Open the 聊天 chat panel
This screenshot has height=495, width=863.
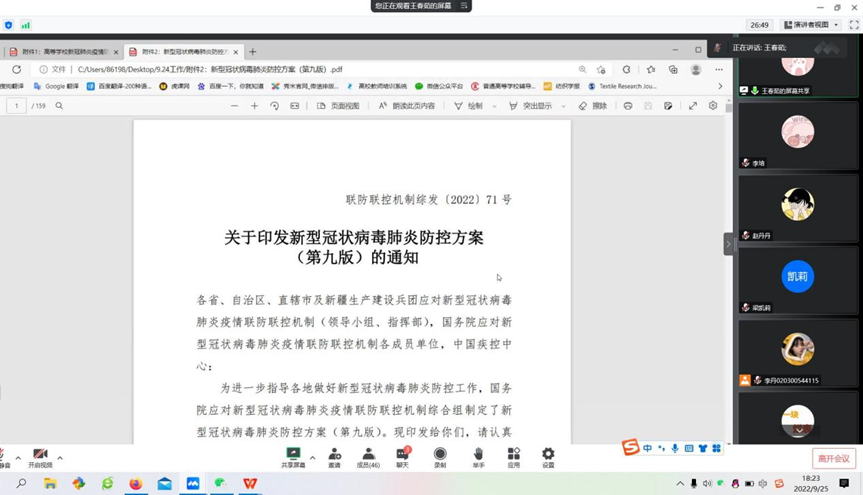coord(403,456)
